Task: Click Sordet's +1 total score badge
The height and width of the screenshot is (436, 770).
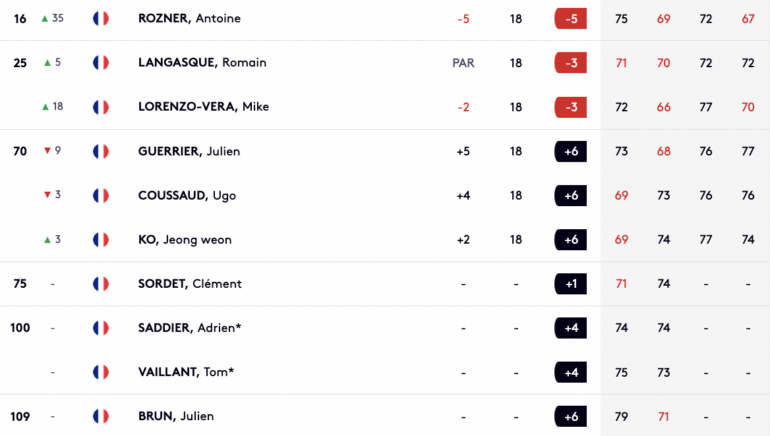Action: (570, 284)
